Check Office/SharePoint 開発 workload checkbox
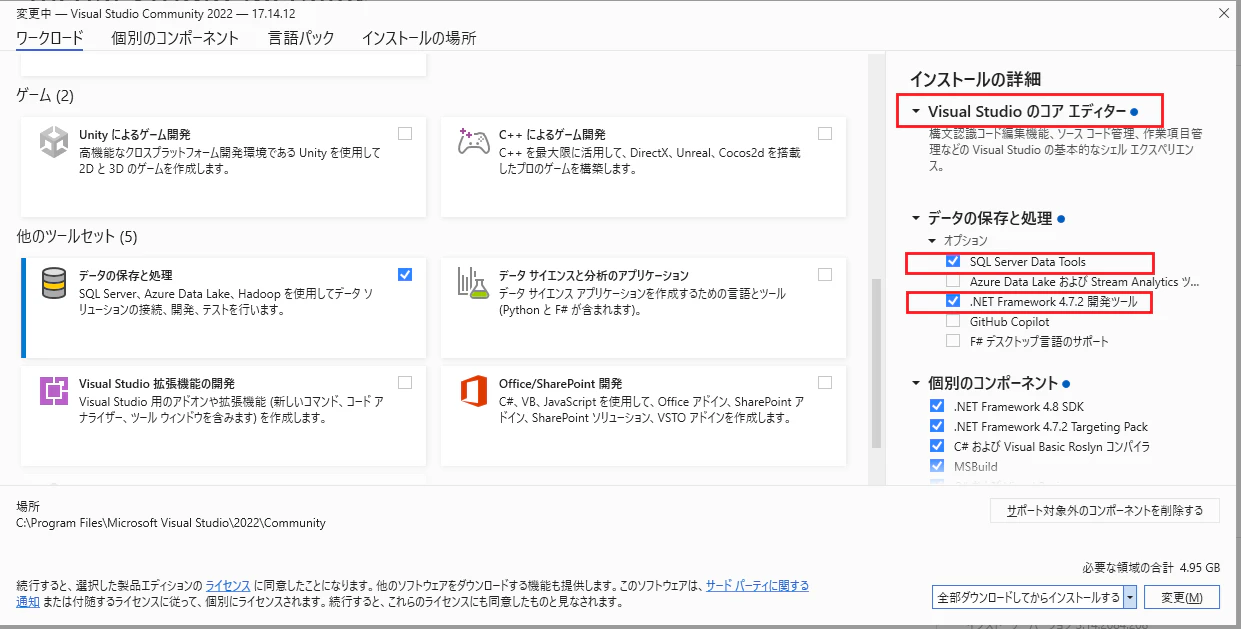This screenshot has width=1241, height=629. click(825, 382)
